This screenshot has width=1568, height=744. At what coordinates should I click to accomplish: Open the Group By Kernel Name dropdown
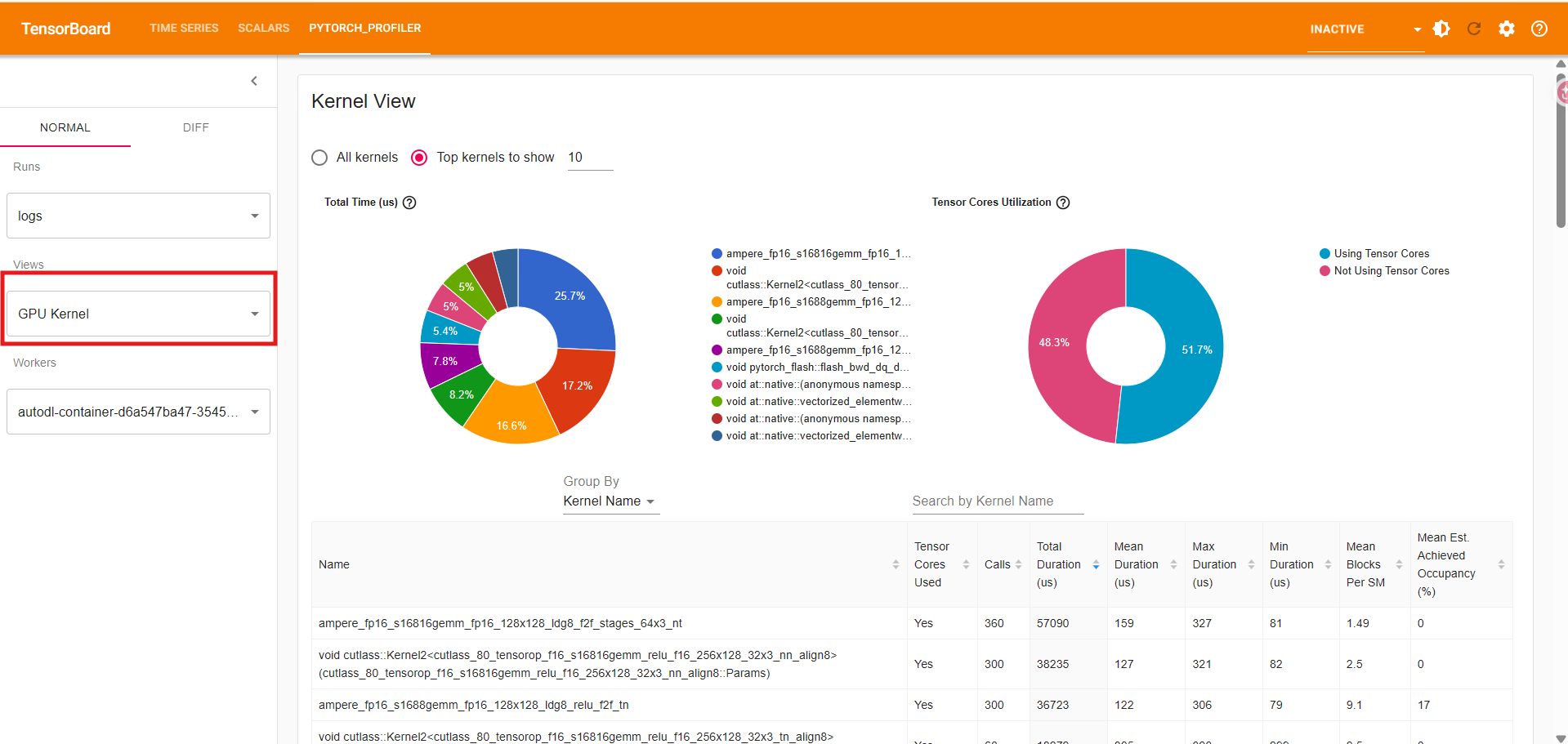(610, 501)
